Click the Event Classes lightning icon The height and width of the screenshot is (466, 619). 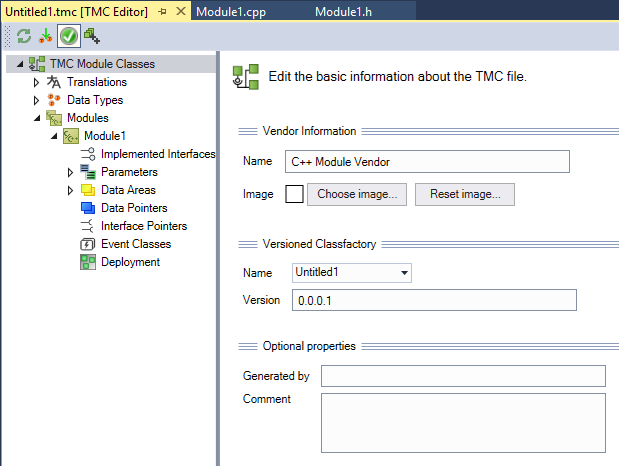point(87,244)
